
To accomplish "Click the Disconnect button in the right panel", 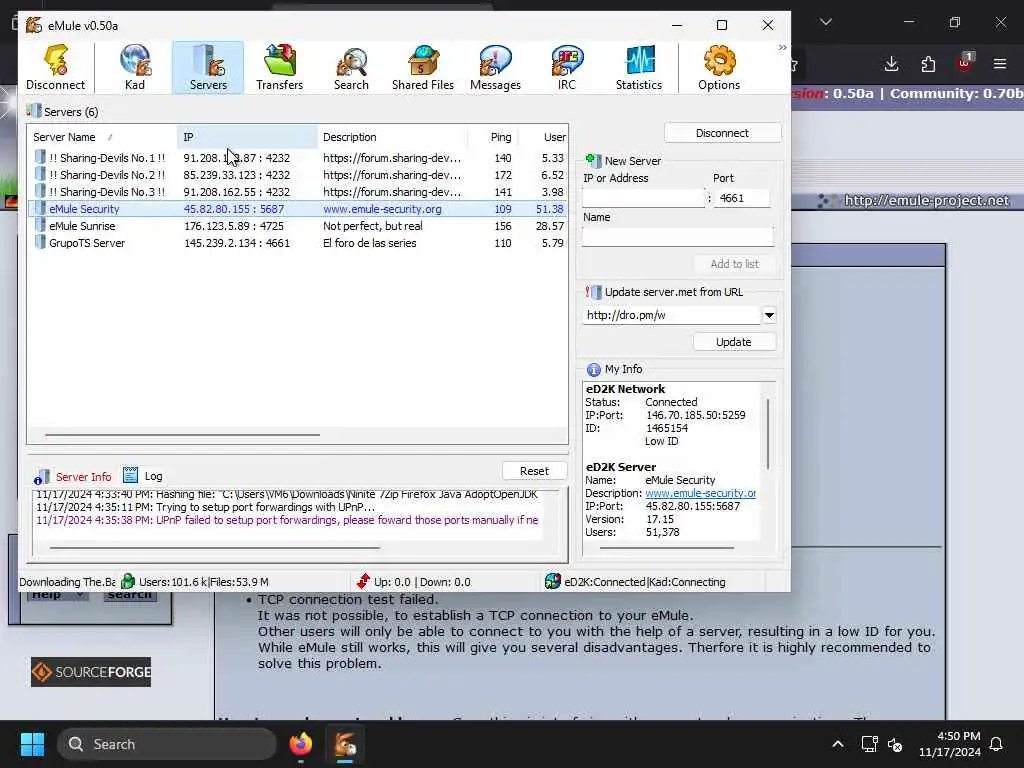I will coord(722,133).
